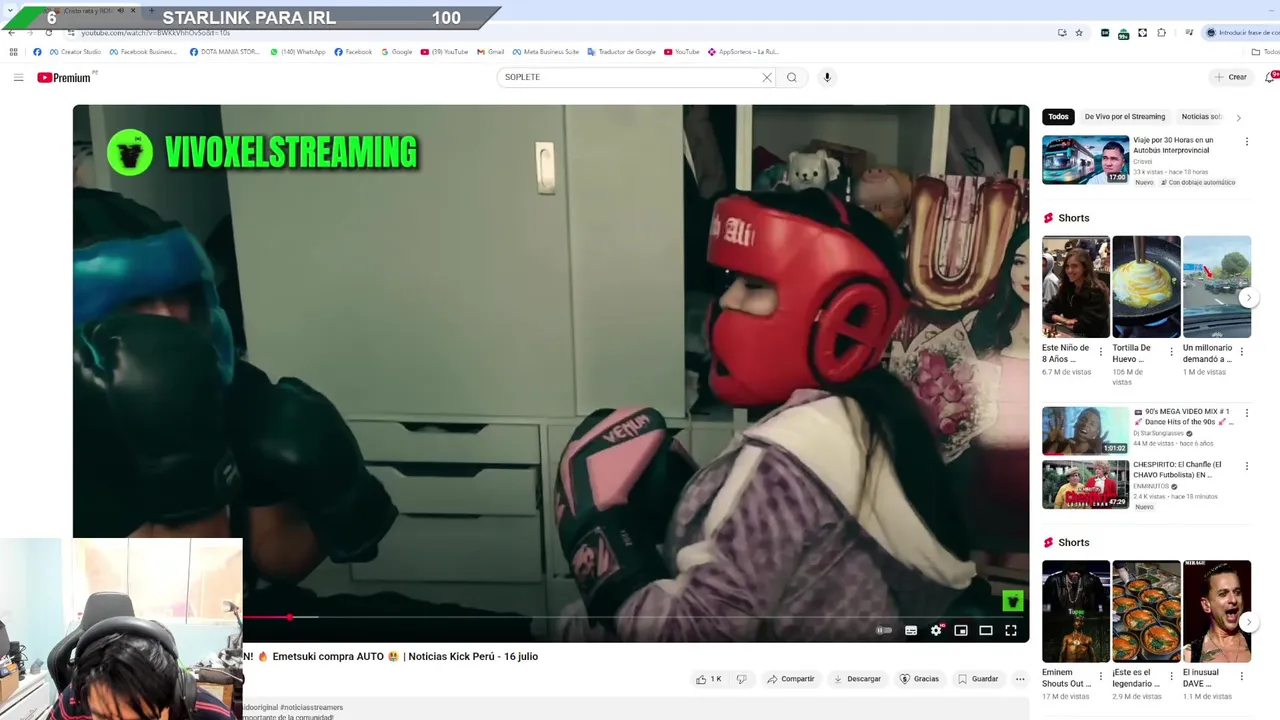Open the El inusual DAVE short
The height and width of the screenshot is (720, 1280).
coord(1216,611)
